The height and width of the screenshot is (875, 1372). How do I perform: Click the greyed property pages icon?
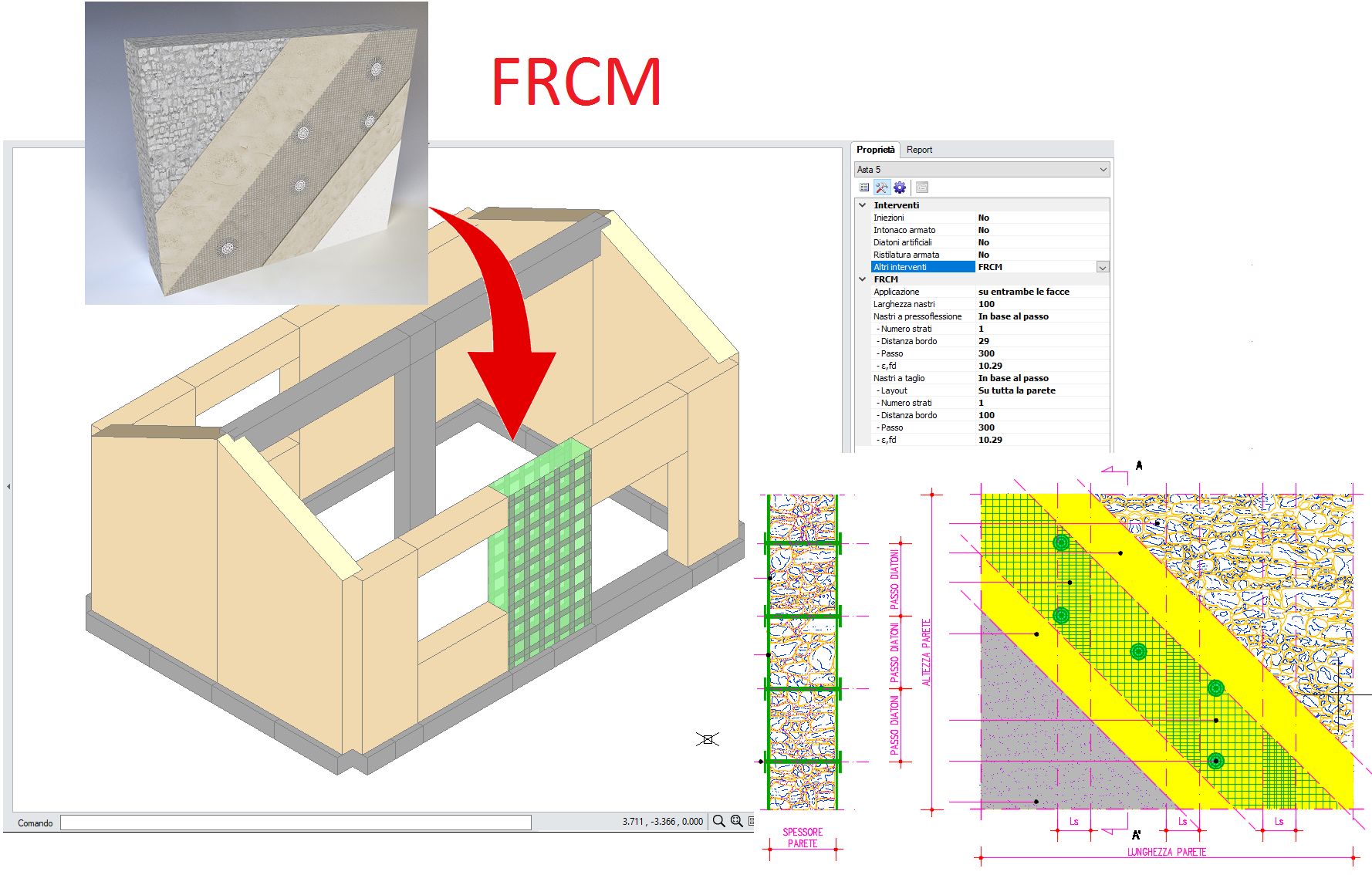922,187
